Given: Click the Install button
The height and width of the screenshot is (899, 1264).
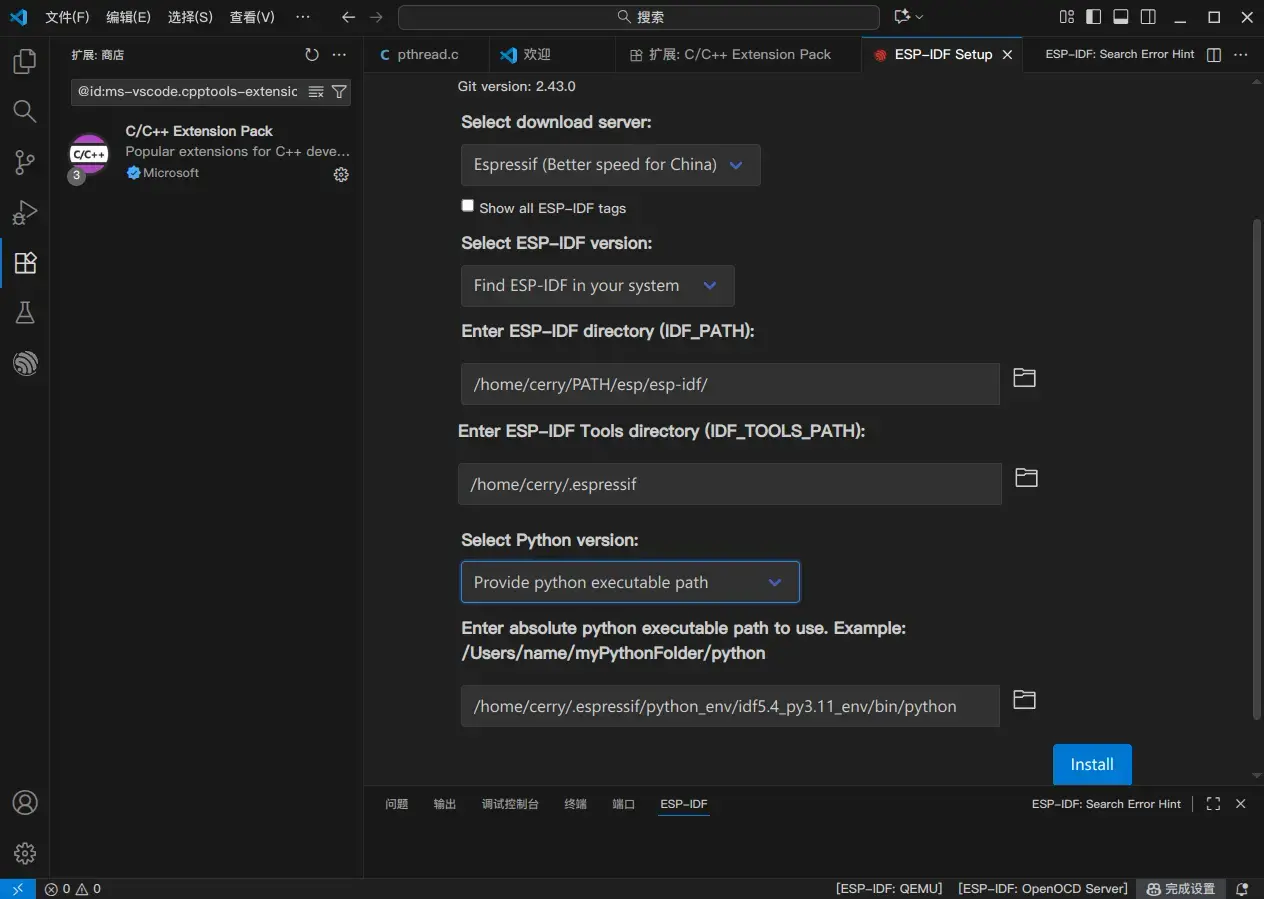Looking at the screenshot, I should pos(1092,764).
